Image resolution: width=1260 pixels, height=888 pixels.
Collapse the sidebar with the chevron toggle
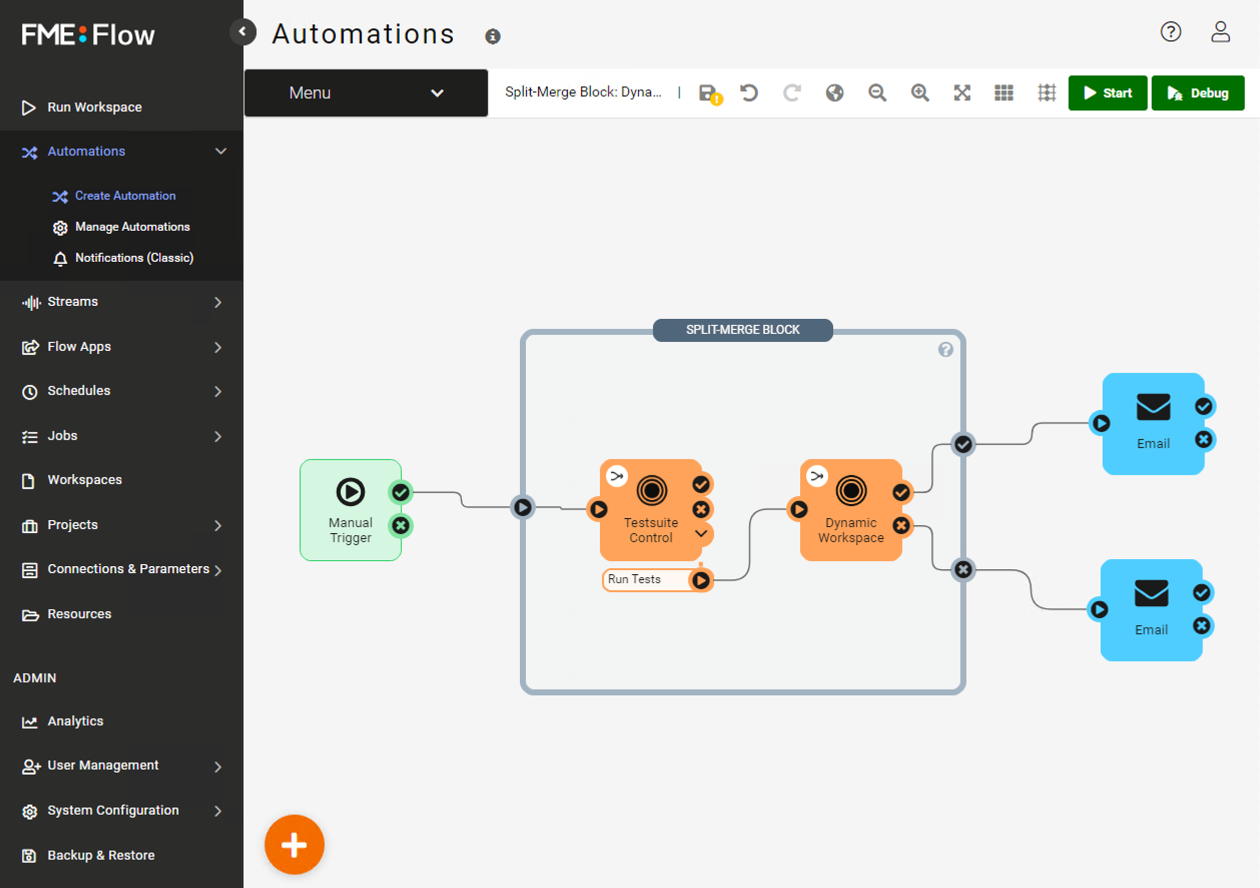(x=243, y=31)
